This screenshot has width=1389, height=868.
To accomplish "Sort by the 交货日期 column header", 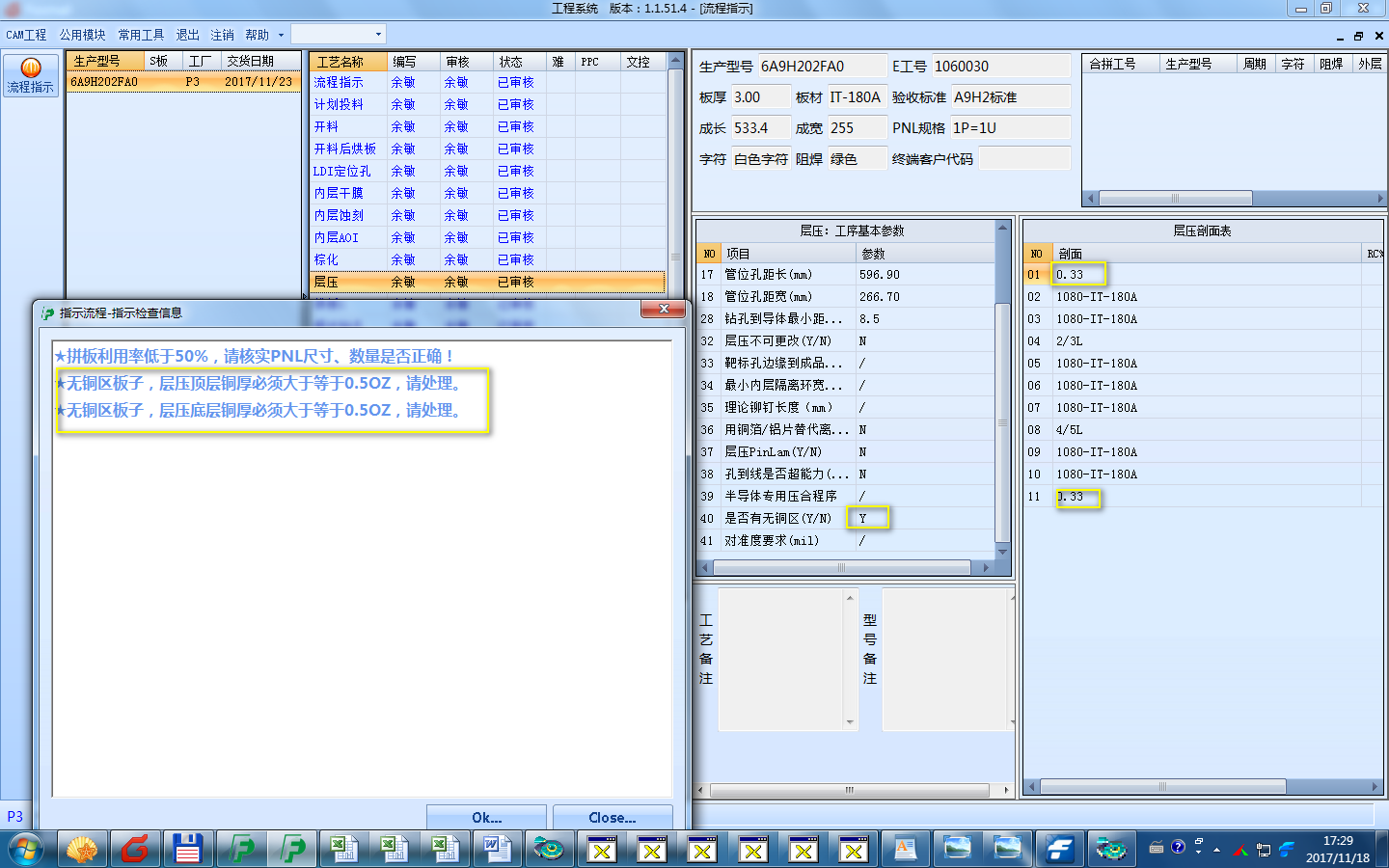I will pos(260,61).
